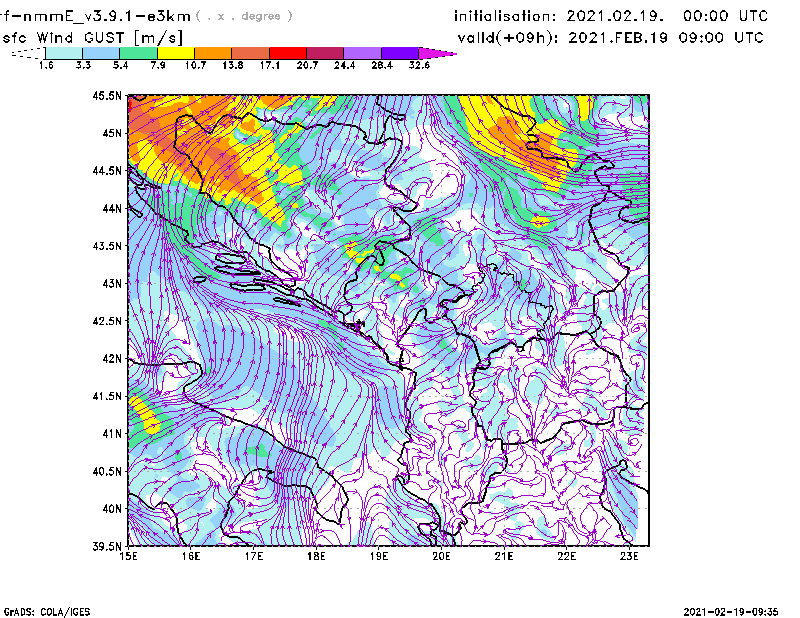Click the lavender 24.4–28.4 legend swatch
Viewport: 800px width, 618px height.
362,53
